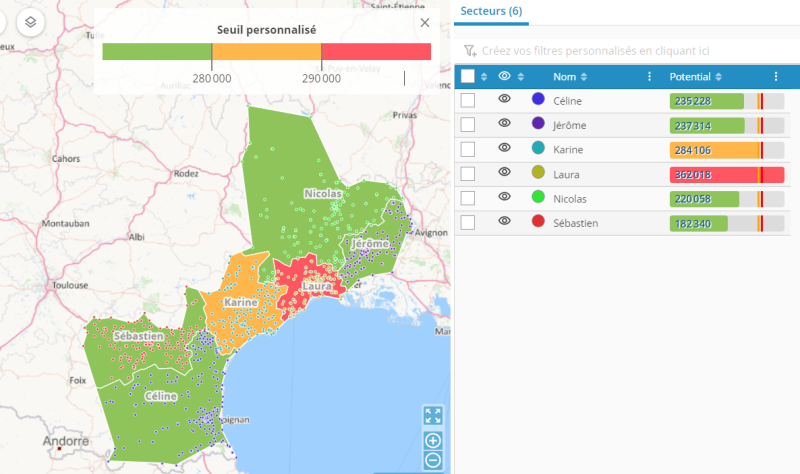
Task: Zoom out on the map
Action: coord(433,460)
